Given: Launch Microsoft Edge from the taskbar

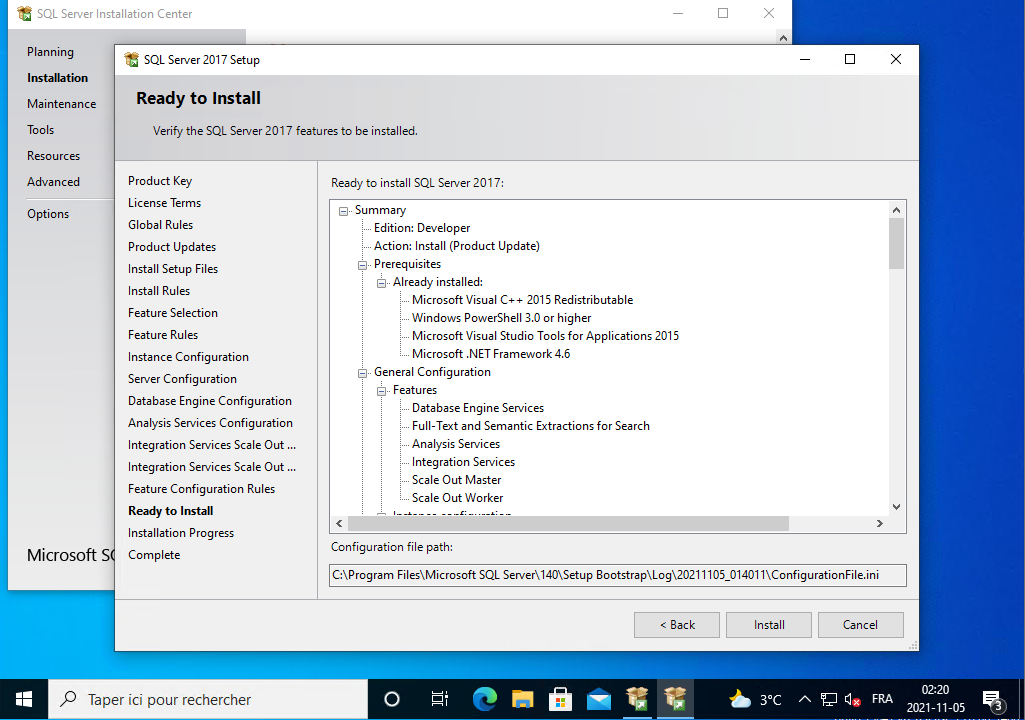Looking at the screenshot, I should [485, 699].
